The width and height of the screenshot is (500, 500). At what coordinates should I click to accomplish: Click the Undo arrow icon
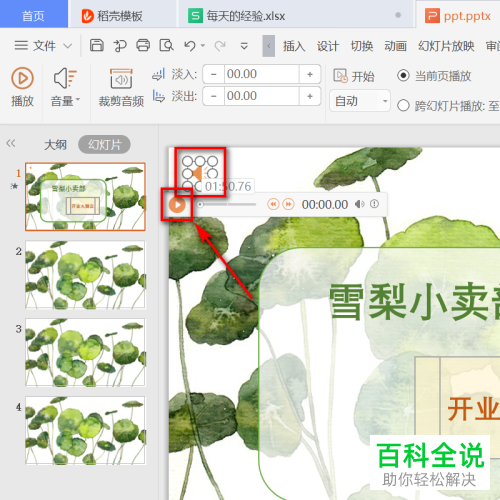coord(190,46)
